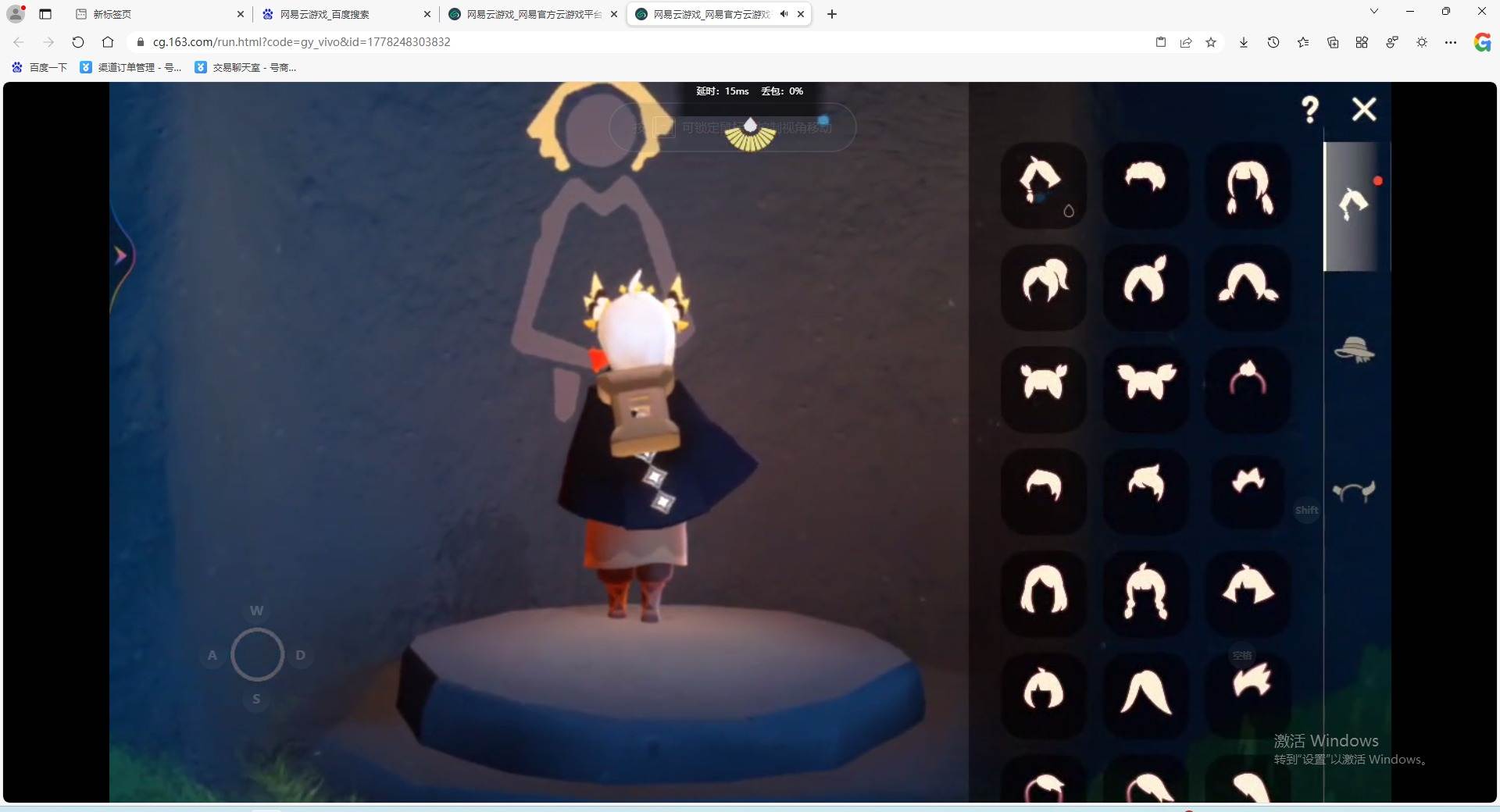Open the collections panel
Screen dimensions: 1500x812
pyautogui.click(x=1333, y=42)
